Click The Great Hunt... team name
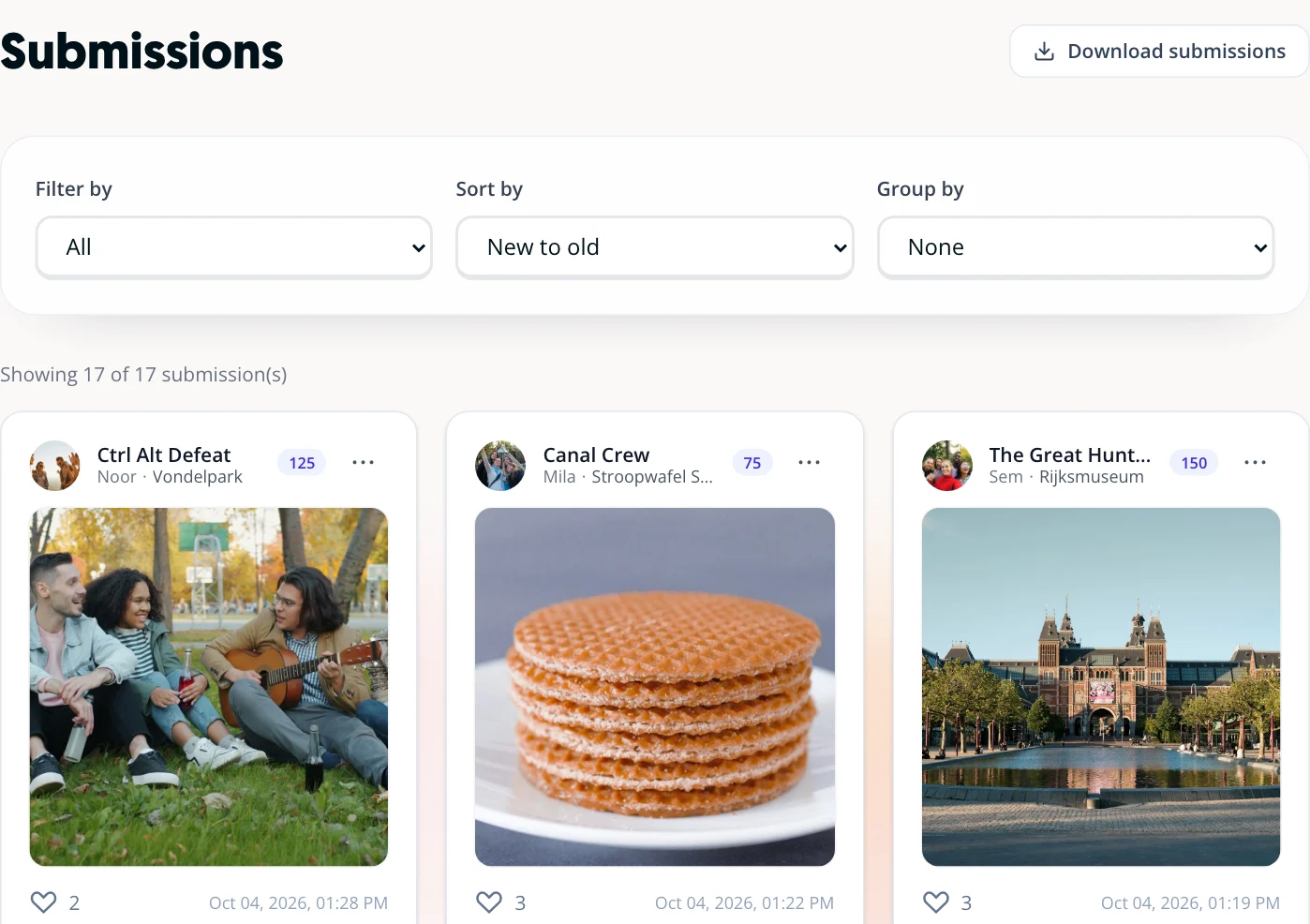The width and height of the screenshot is (1310, 924). click(x=1070, y=455)
